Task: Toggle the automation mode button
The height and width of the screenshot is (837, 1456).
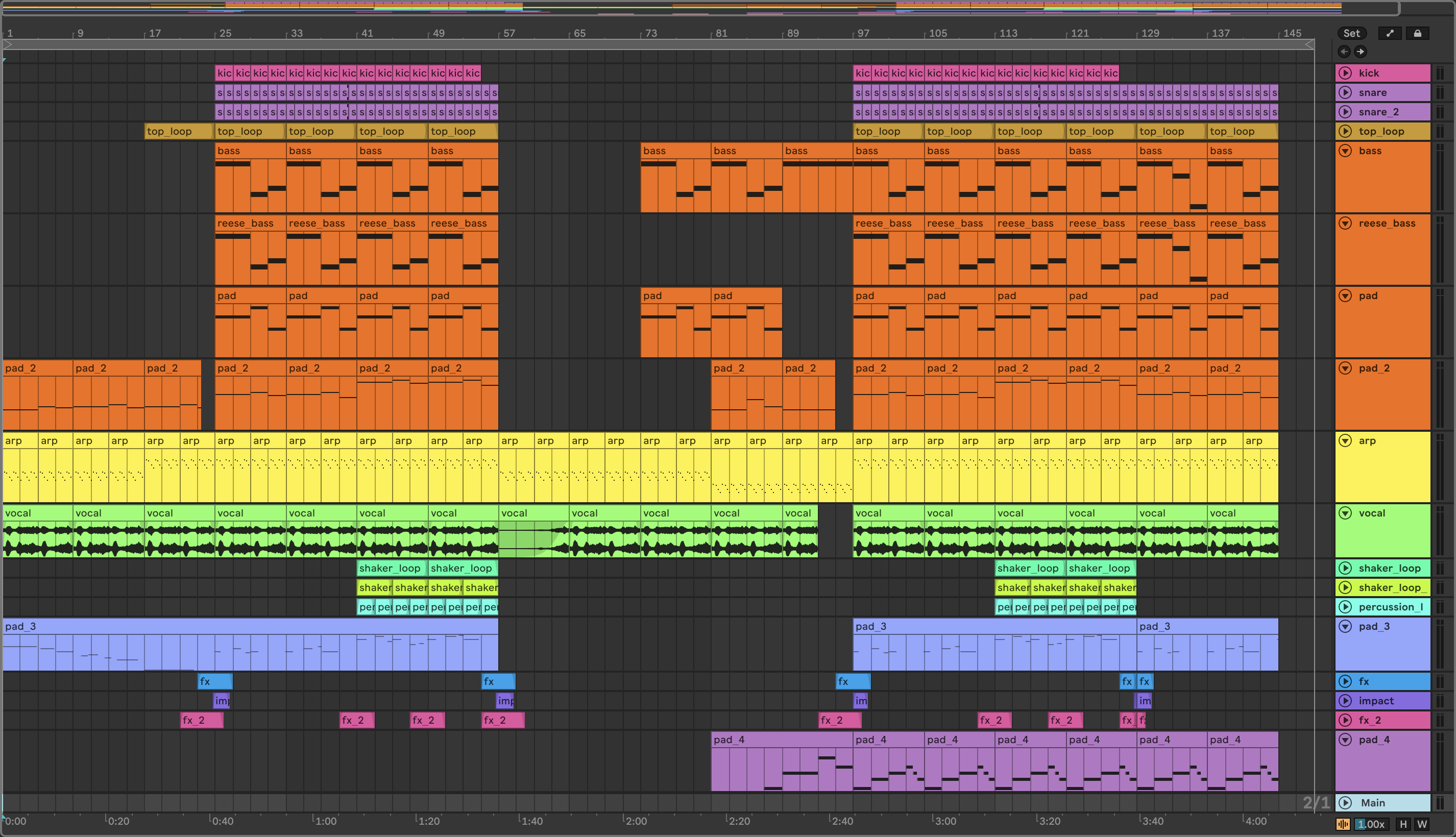Action: [1390, 33]
